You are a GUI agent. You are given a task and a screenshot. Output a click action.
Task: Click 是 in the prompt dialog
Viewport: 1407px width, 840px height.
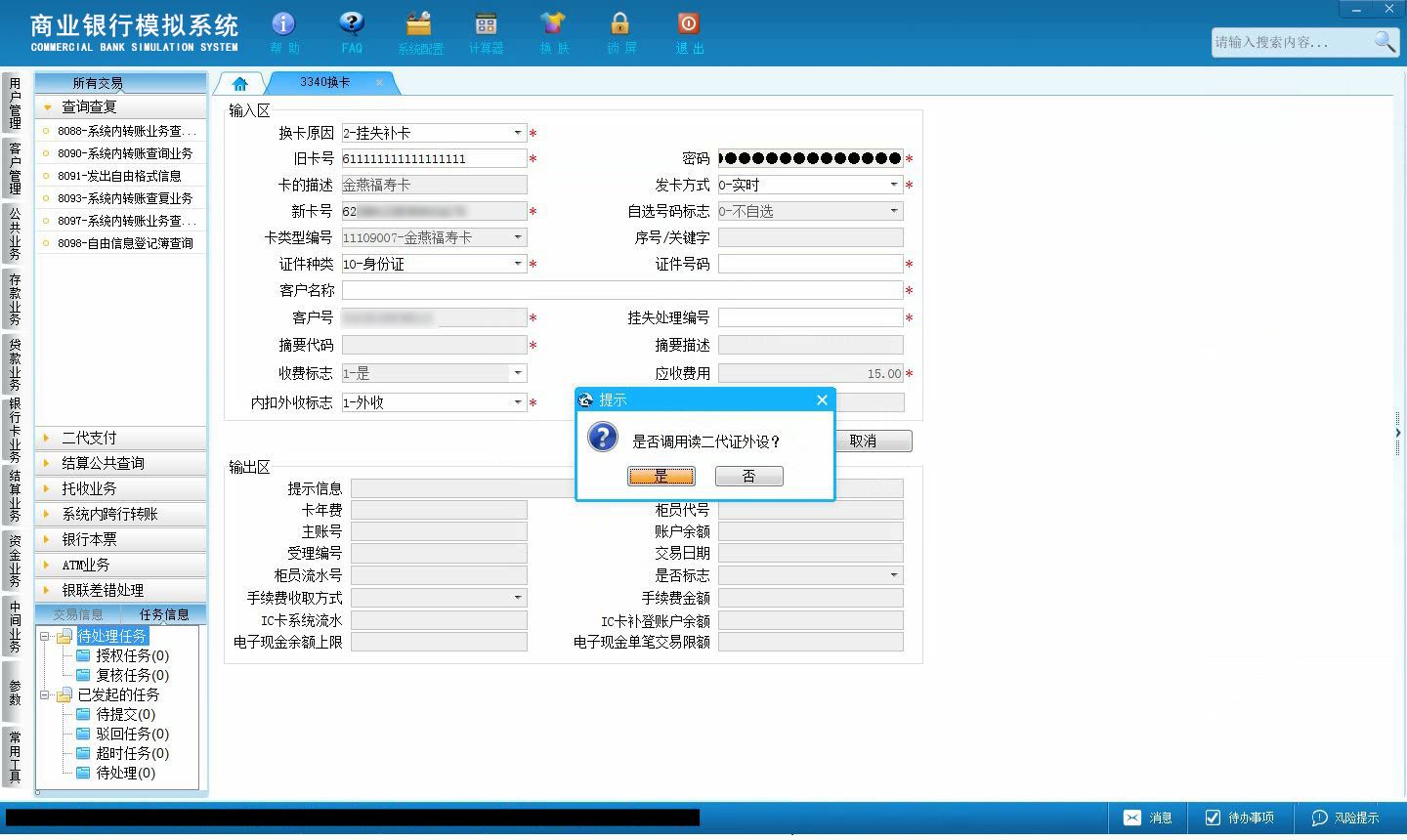[x=661, y=476]
